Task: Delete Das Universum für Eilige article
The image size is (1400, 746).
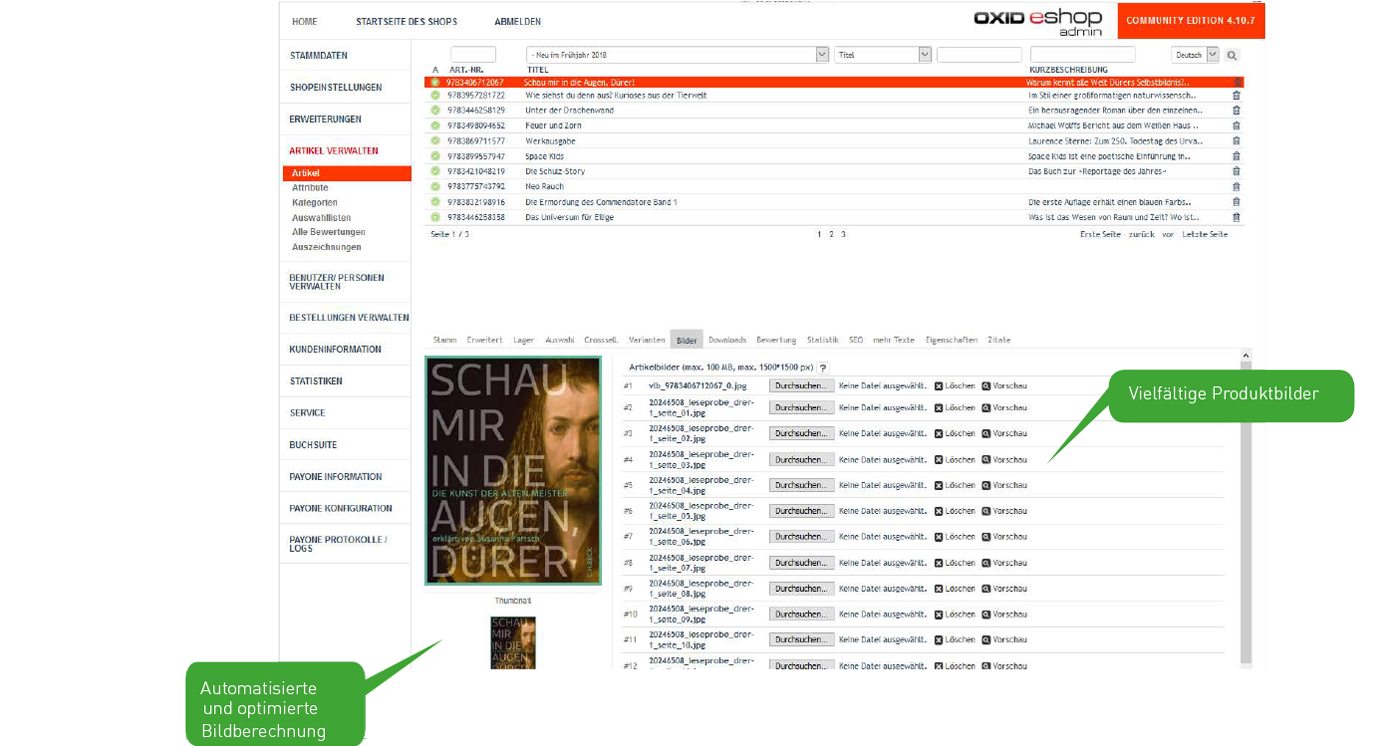Action: click(x=1236, y=217)
